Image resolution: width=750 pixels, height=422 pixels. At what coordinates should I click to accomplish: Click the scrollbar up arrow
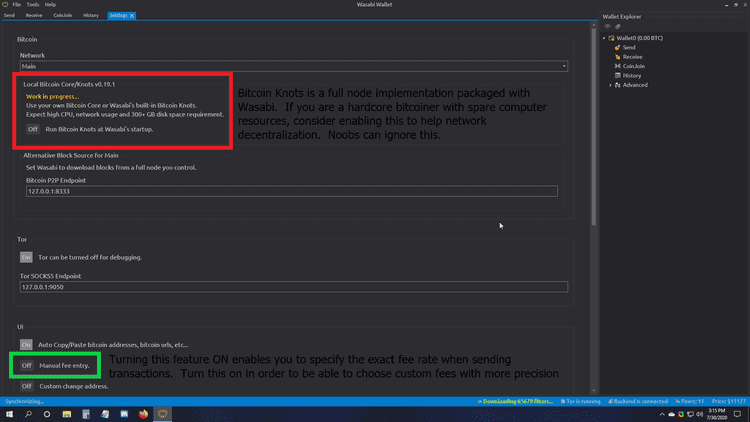coord(594,24)
